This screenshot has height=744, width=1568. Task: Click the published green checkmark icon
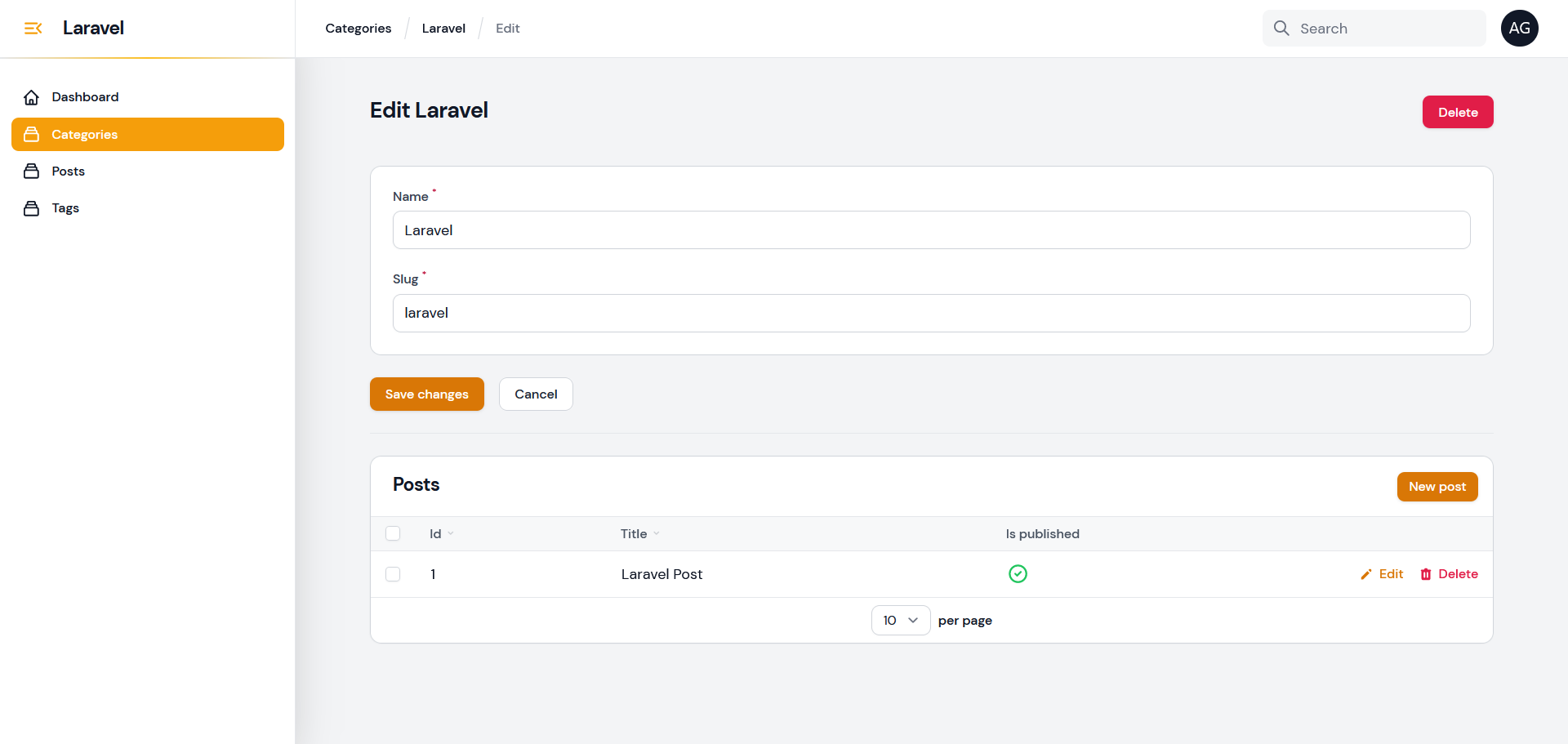(1018, 574)
